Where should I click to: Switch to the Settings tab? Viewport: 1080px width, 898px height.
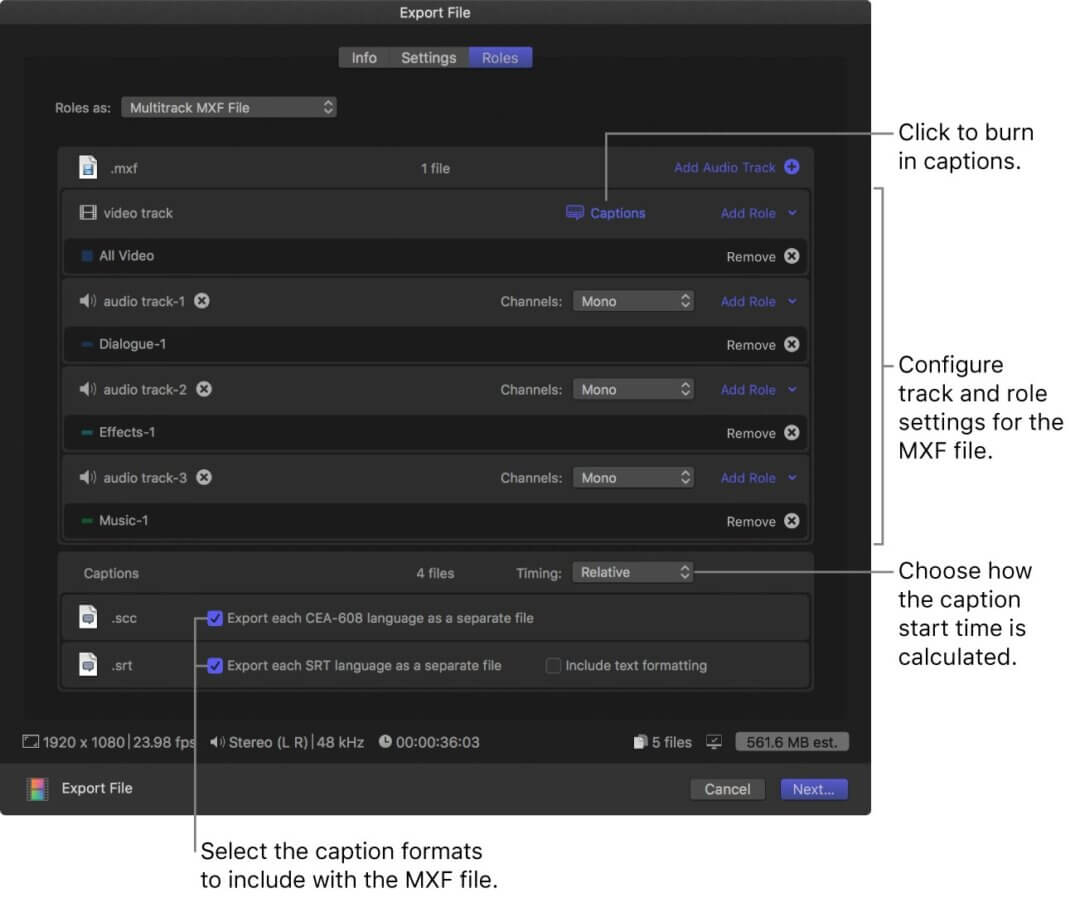428,57
